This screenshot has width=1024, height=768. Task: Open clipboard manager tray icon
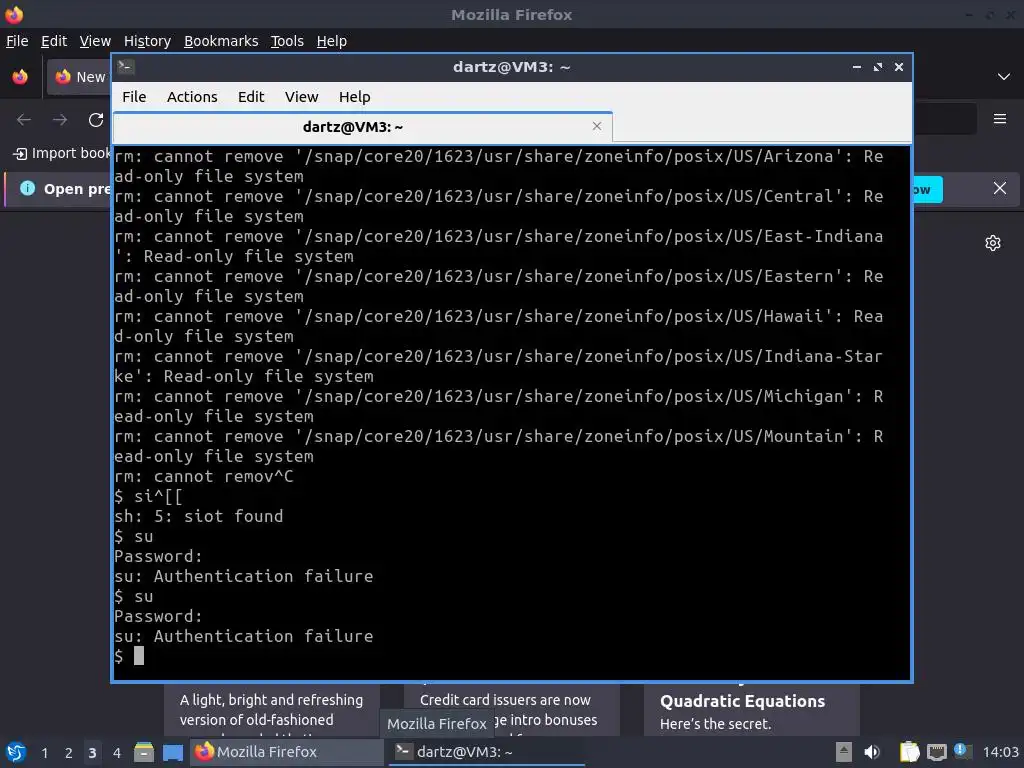click(909, 752)
